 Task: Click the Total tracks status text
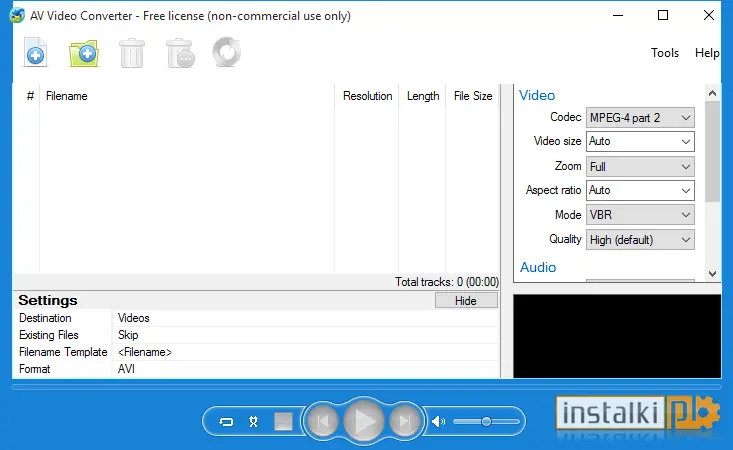pos(447,282)
